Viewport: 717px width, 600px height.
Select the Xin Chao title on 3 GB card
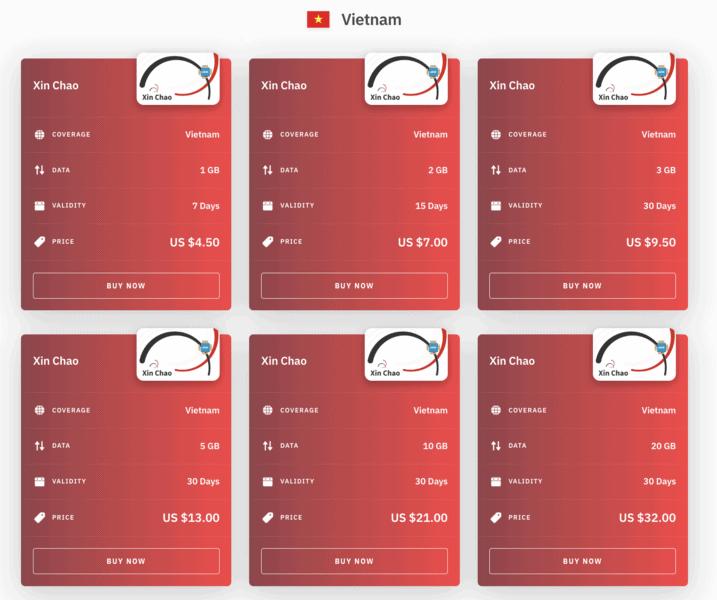pos(512,85)
